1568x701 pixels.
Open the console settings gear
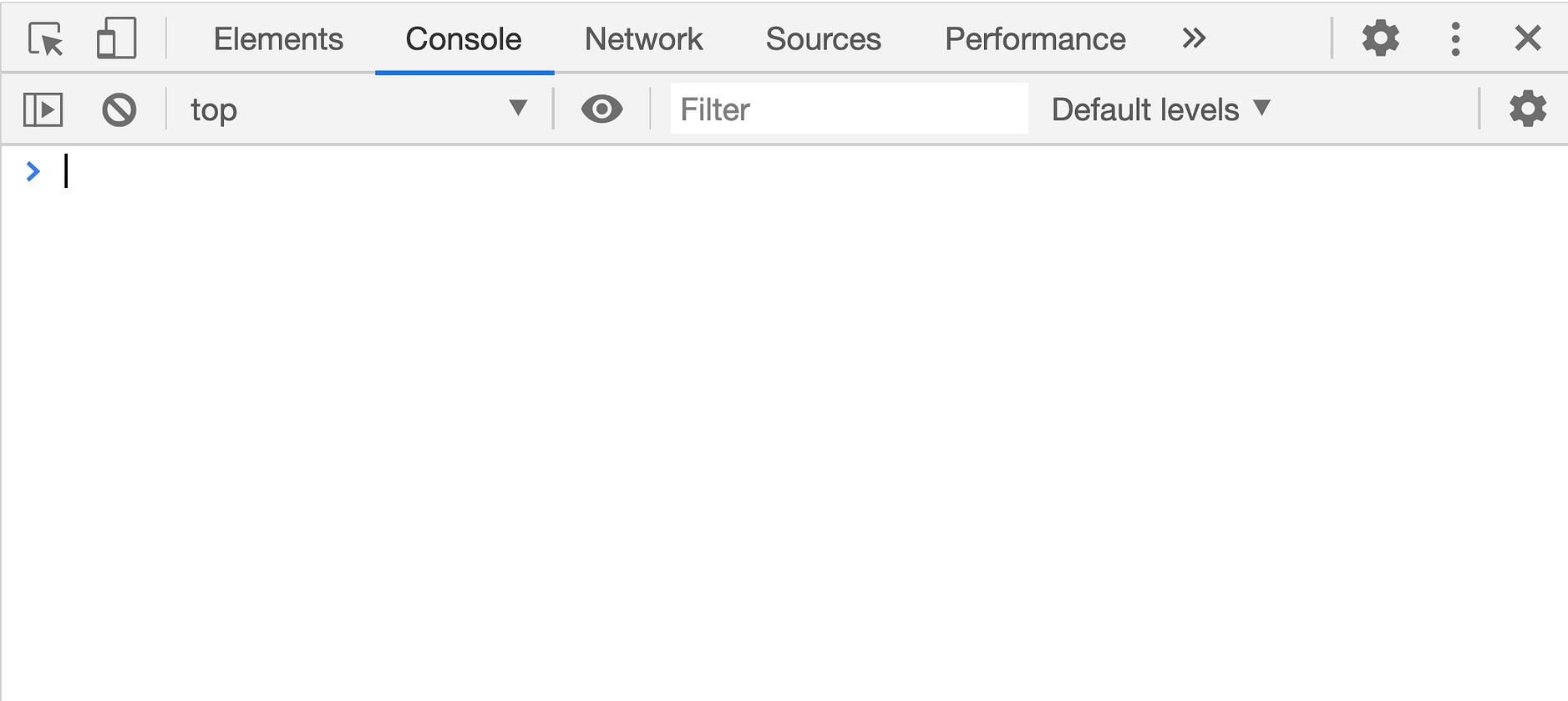[x=1528, y=109]
